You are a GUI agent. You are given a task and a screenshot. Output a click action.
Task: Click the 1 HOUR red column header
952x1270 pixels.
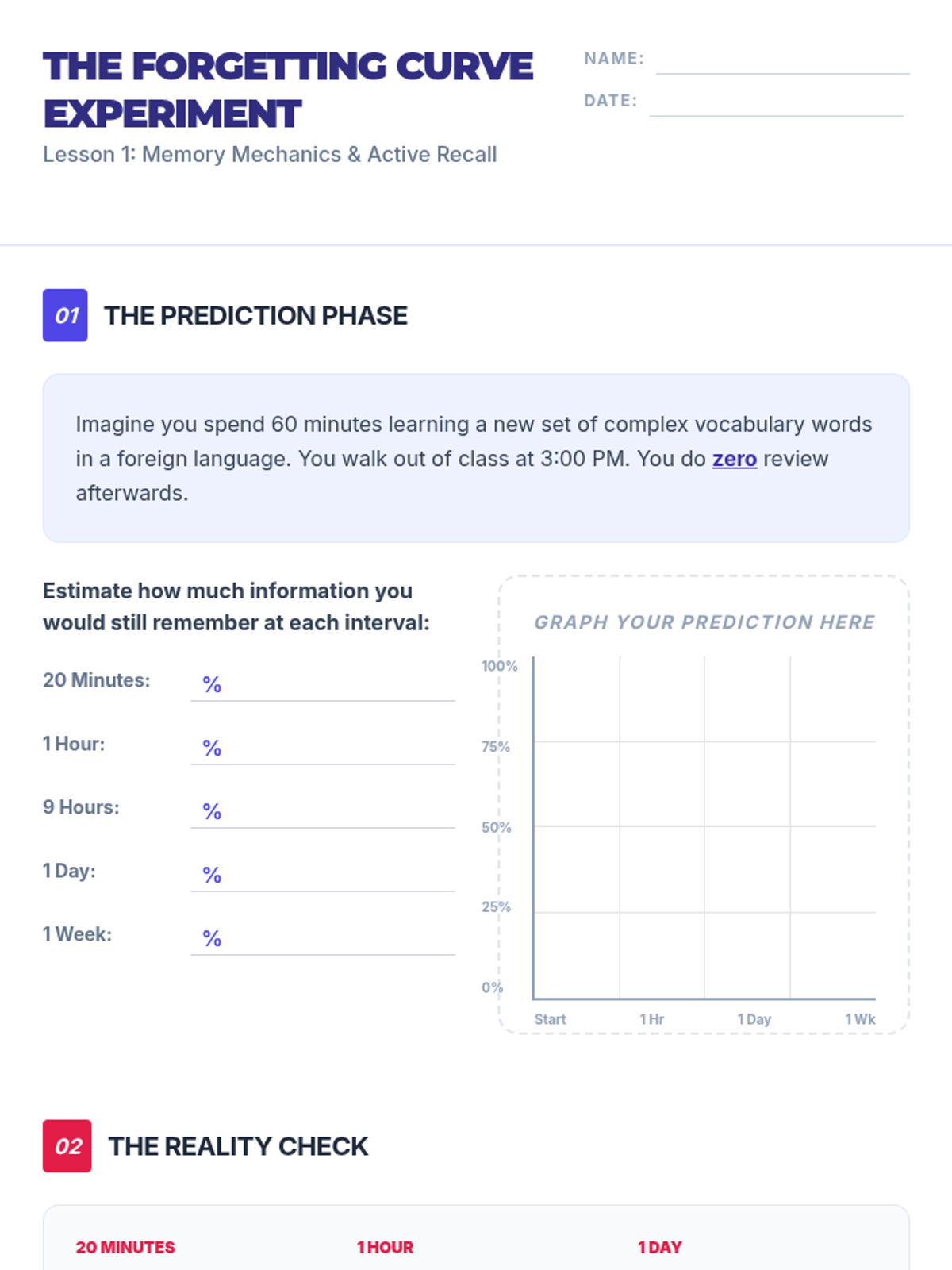(385, 1247)
